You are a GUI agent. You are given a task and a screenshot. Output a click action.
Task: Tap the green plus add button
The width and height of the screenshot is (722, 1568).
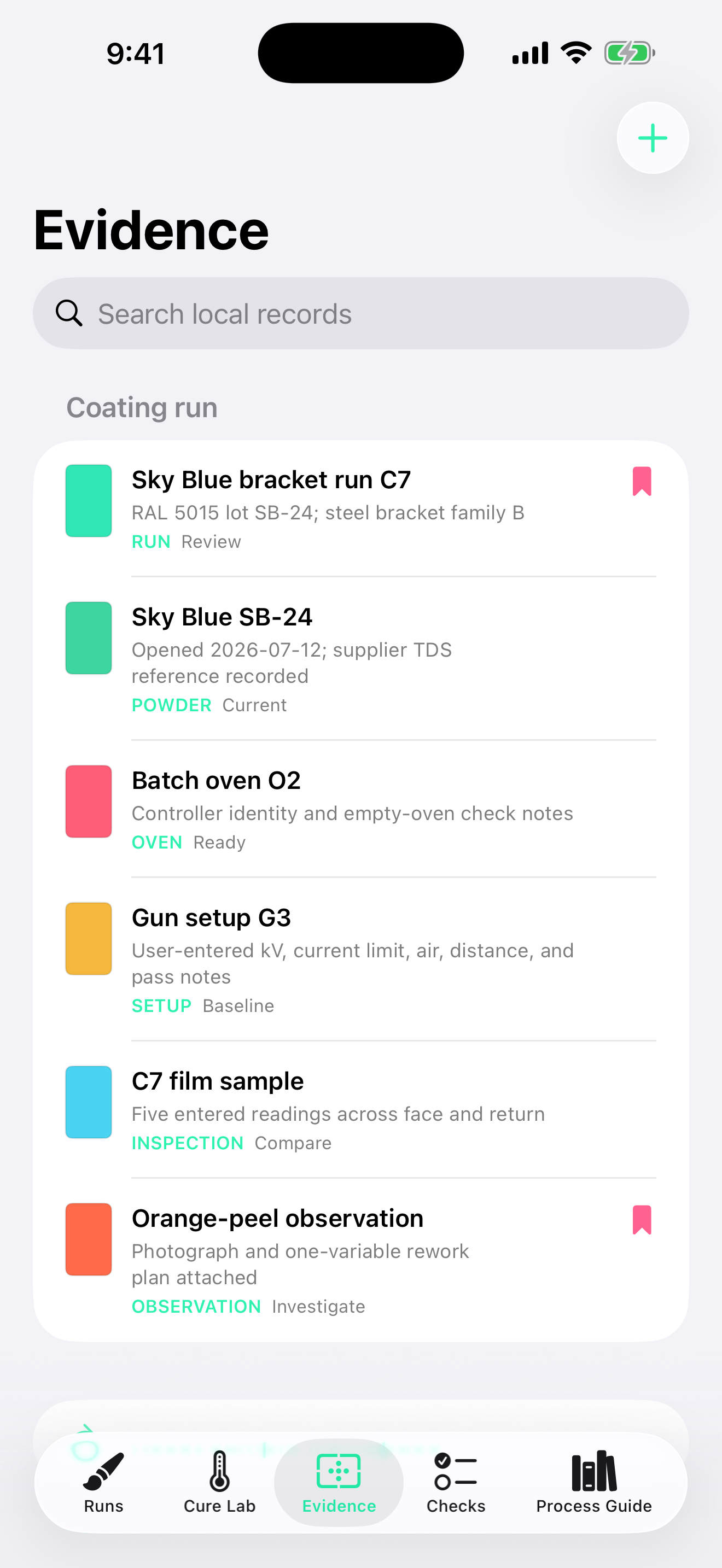click(x=653, y=138)
